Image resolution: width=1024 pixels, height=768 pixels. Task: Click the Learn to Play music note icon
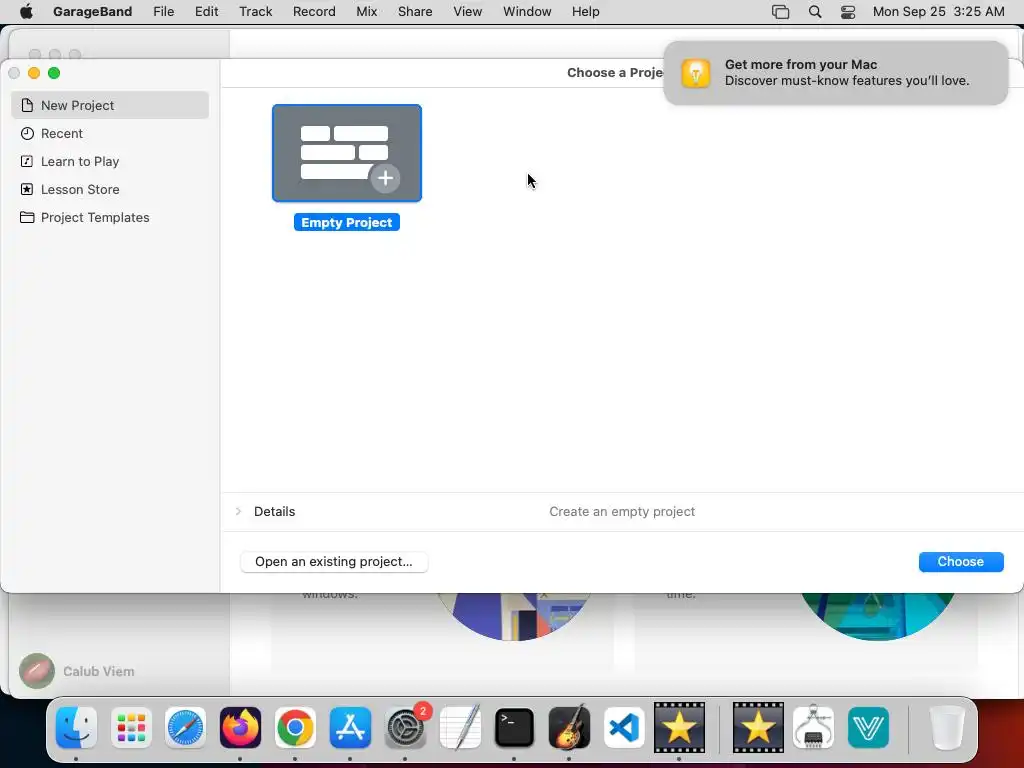pyautogui.click(x=27, y=161)
